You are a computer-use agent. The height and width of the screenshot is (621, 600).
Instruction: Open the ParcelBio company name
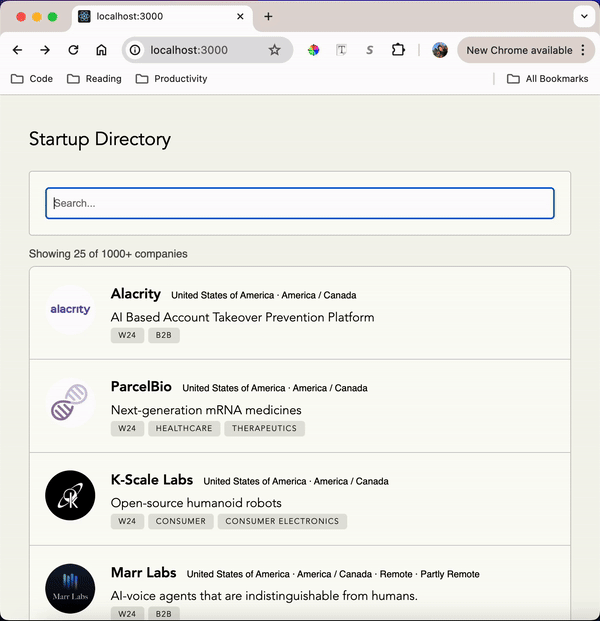click(141, 387)
